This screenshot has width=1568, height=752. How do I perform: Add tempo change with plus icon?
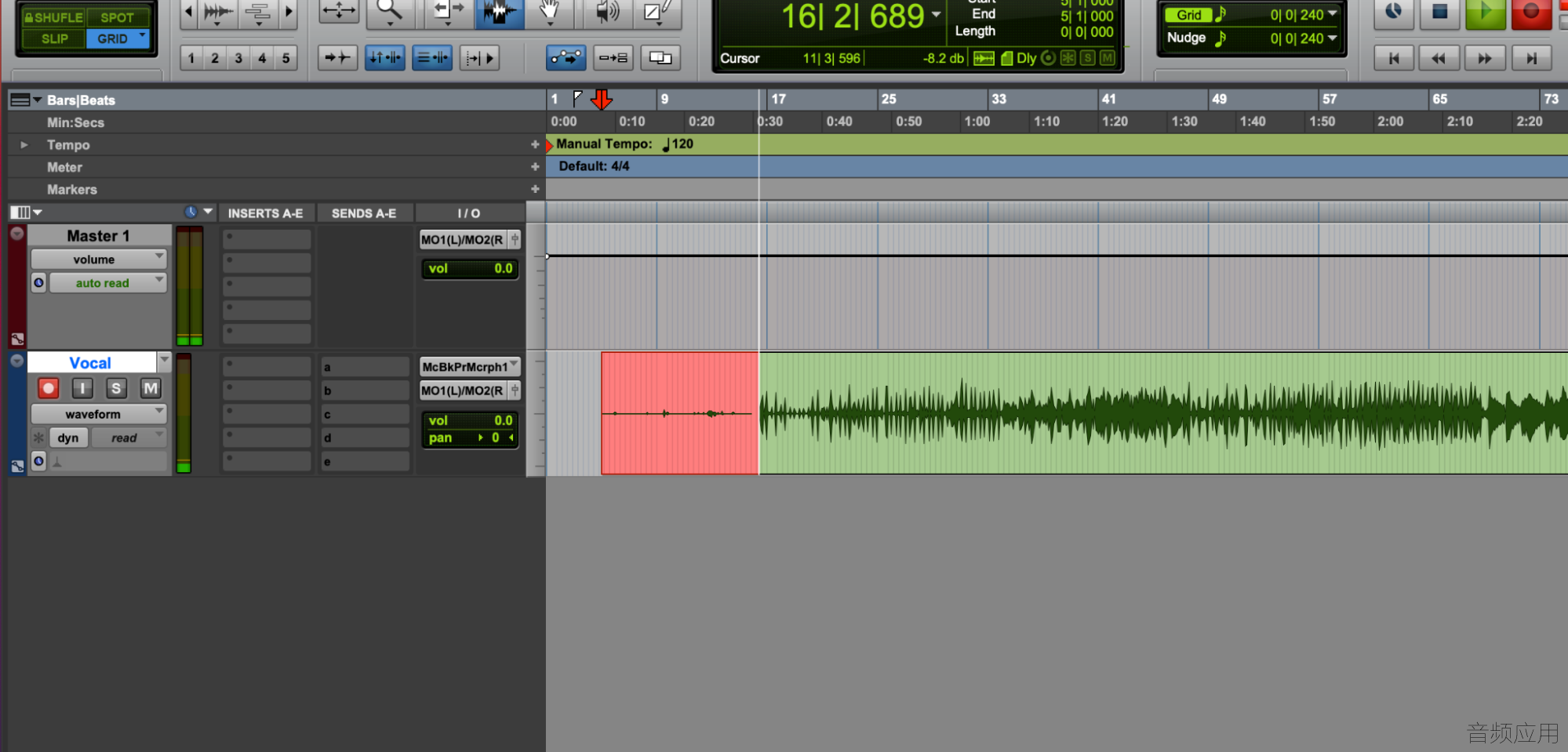[x=535, y=144]
